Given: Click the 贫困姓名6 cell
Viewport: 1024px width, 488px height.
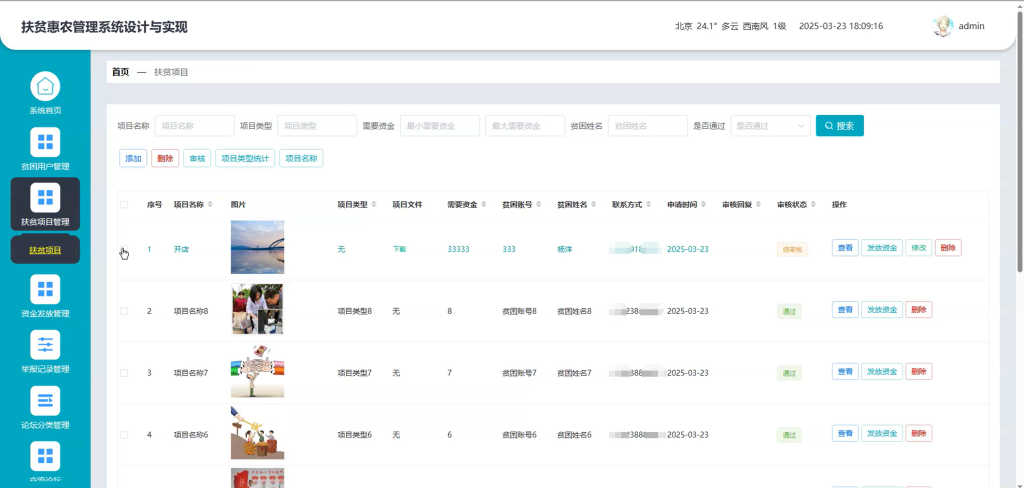Looking at the screenshot, I should [x=574, y=434].
